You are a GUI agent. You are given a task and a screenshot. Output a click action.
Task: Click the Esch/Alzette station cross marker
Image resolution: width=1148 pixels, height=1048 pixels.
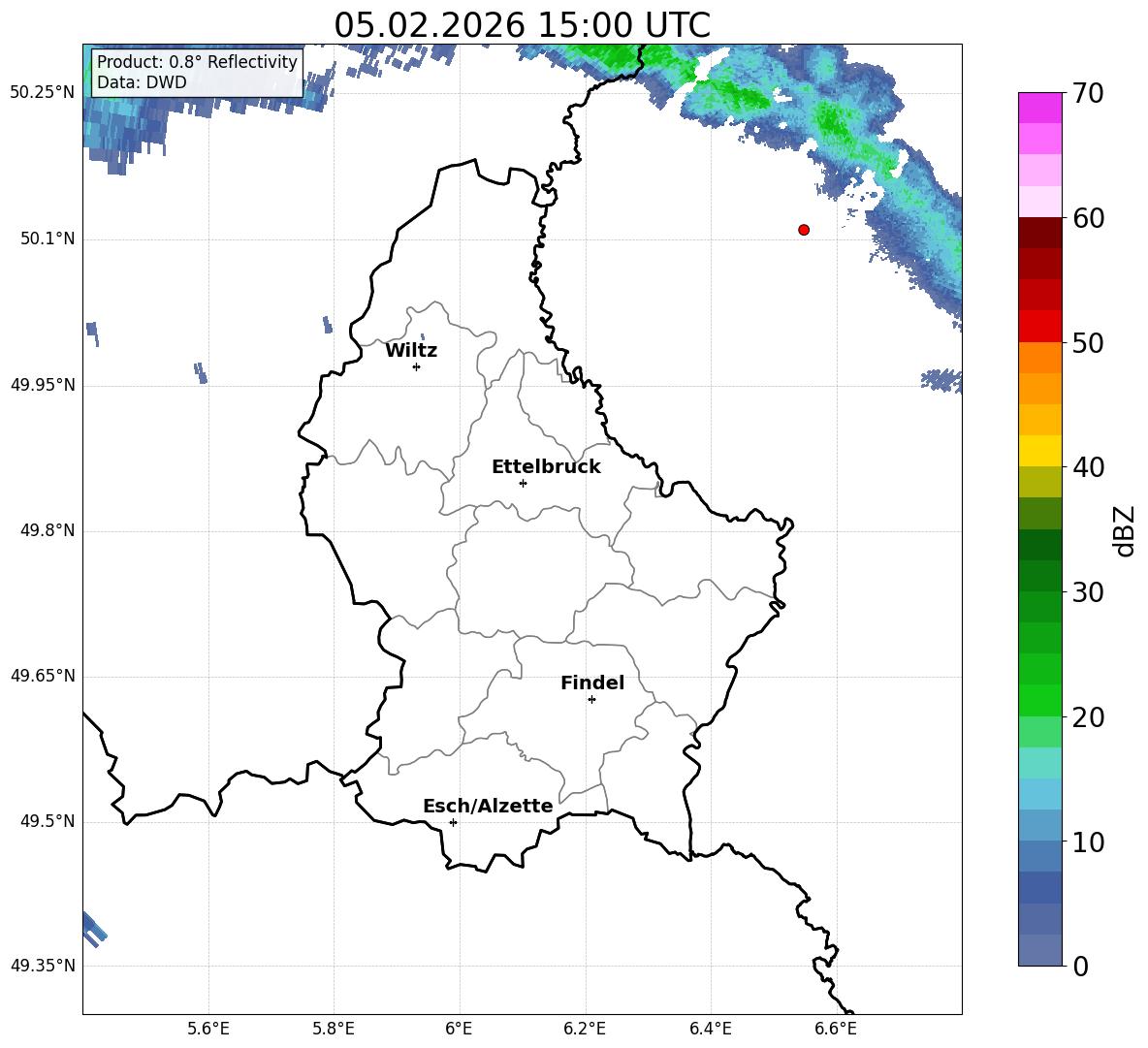pos(453,822)
